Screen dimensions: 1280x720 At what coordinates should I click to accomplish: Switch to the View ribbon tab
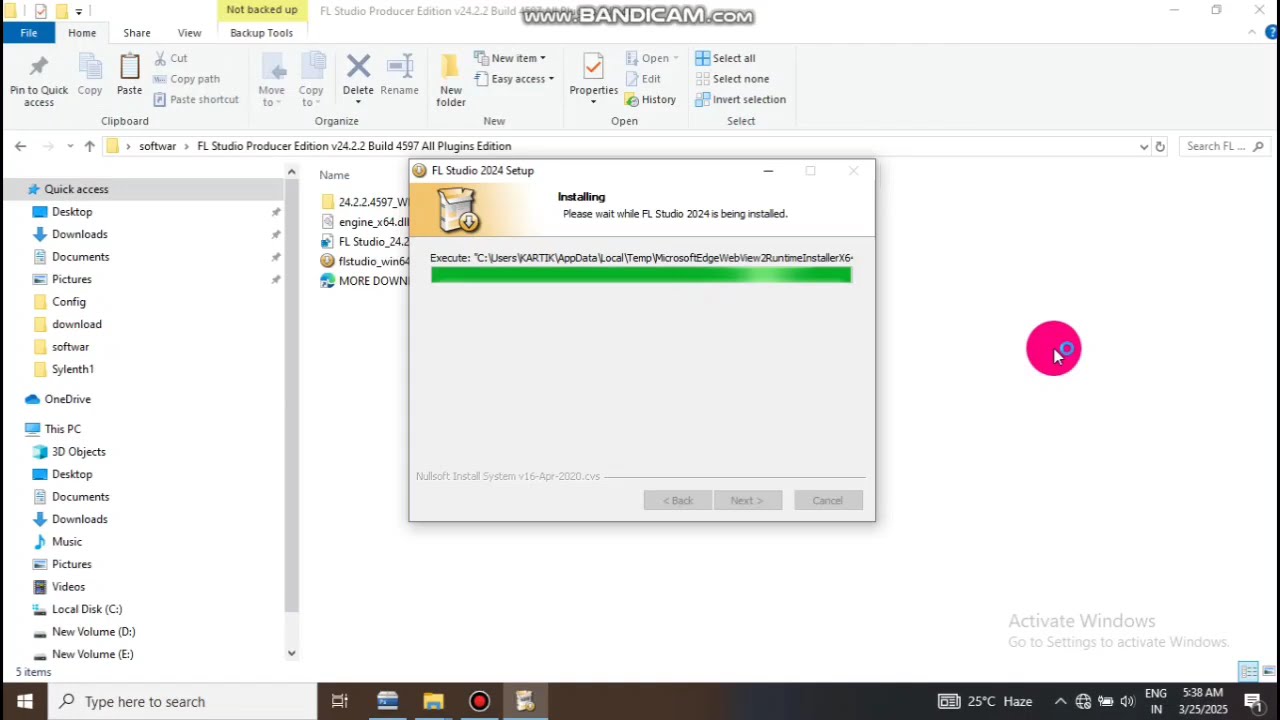tap(189, 33)
